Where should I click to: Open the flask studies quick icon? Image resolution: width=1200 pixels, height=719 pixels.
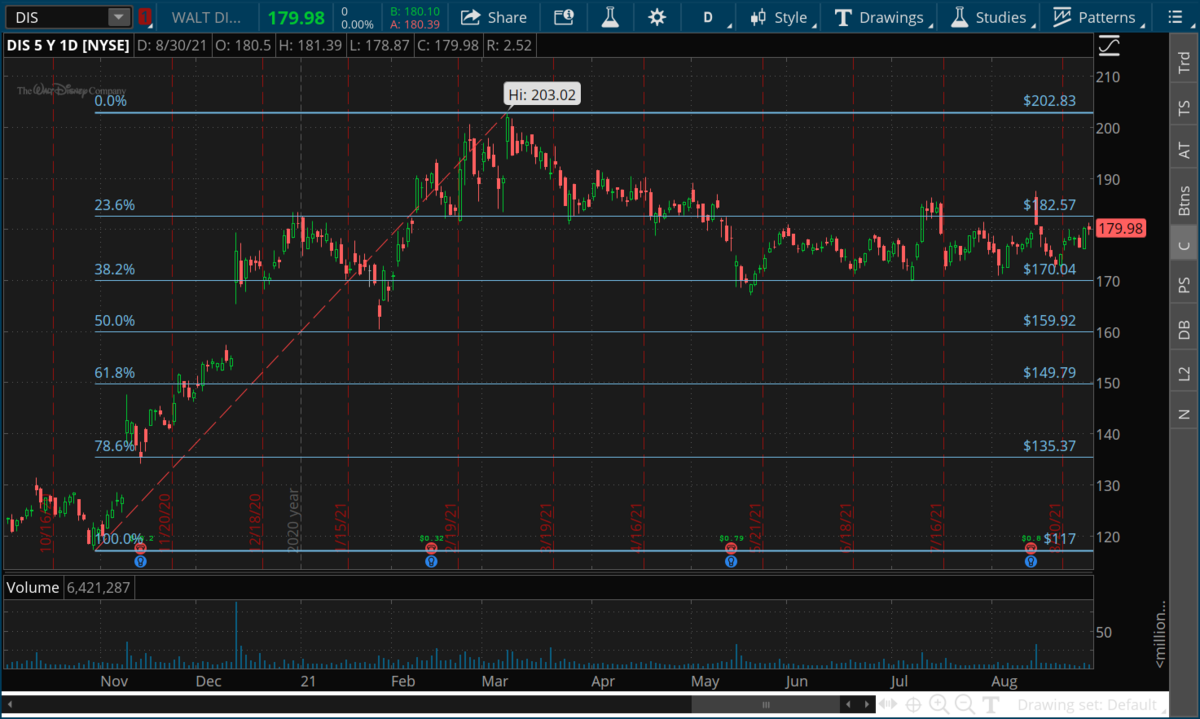pyautogui.click(x=609, y=17)
